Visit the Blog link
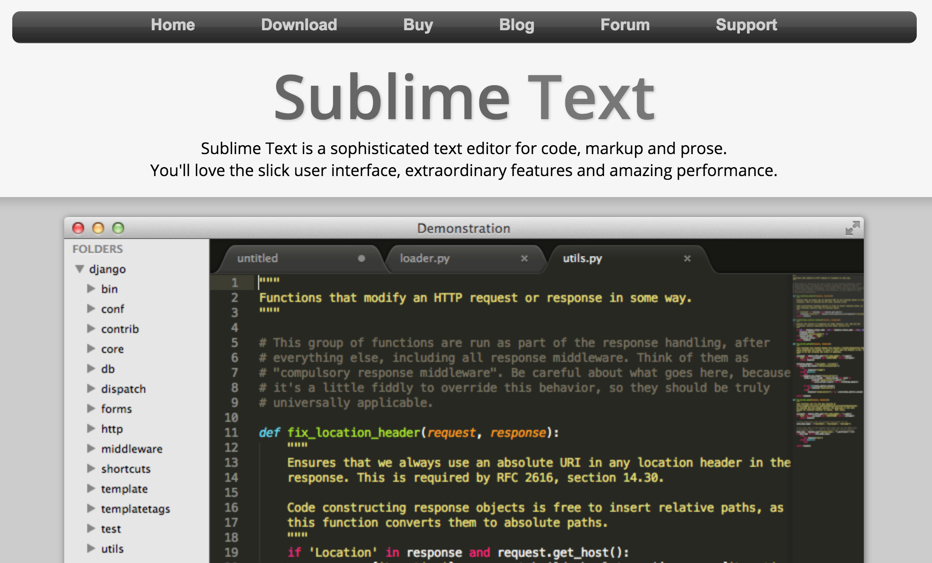Viewport: 932px width, 563px height. [x=517, y=25]
